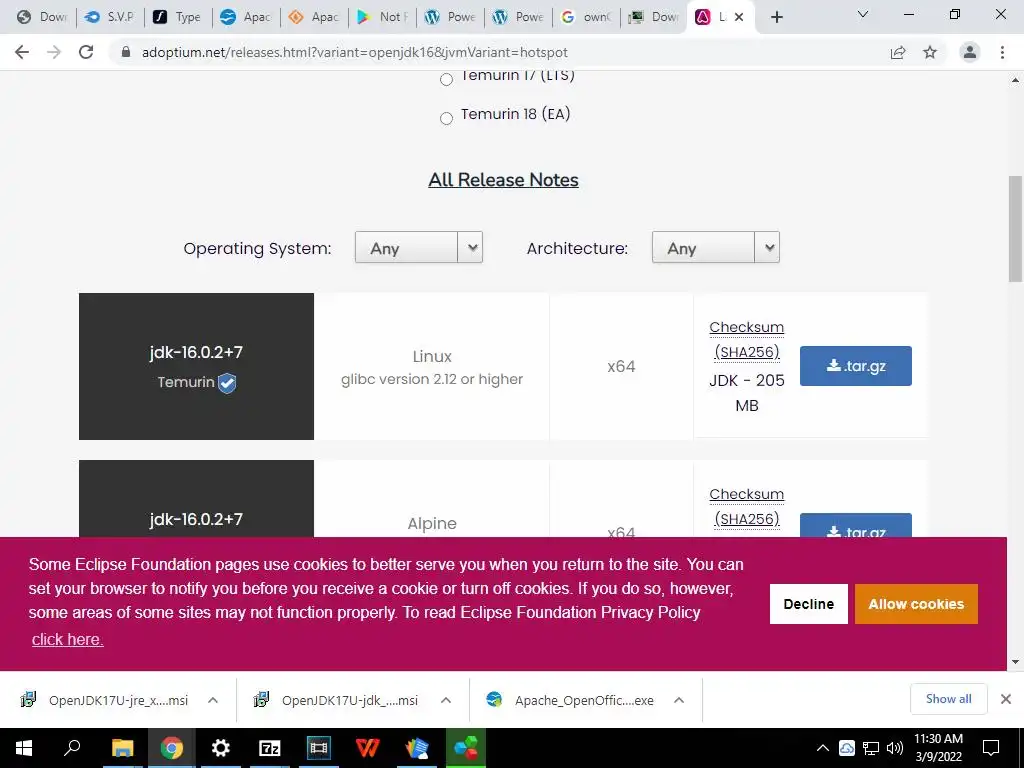Open Windows taskbar search

coord(72,748)
